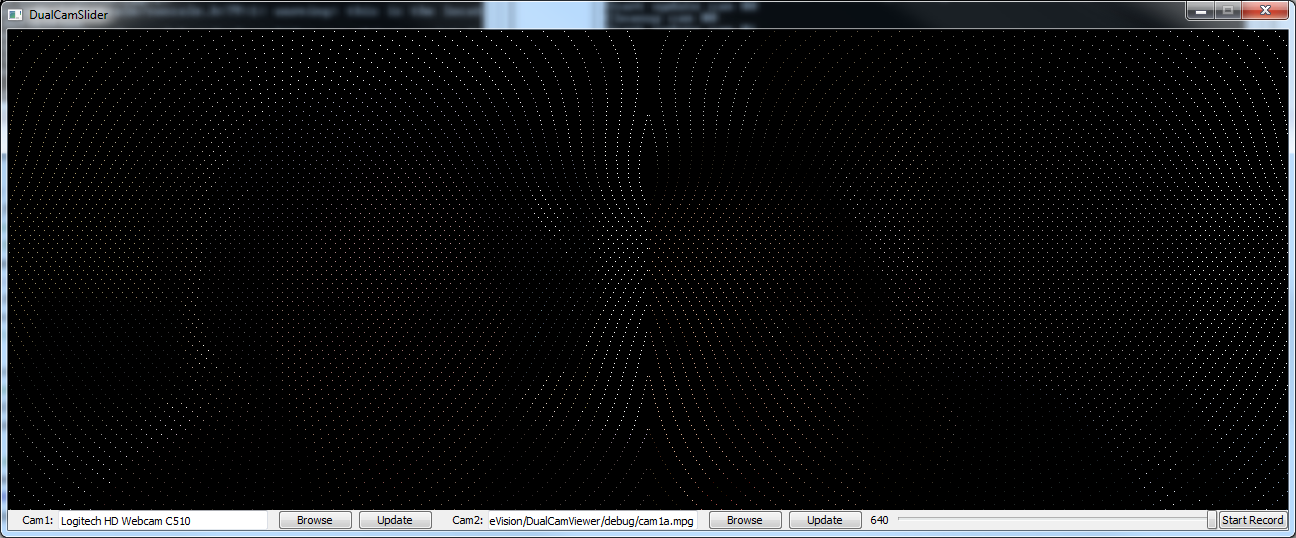The image size is (1296, 538).
Task: Click the right half of video preview
Action: 968,268
